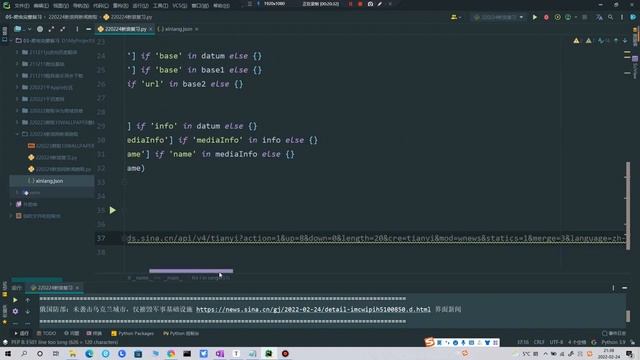Viewport: 640px width, 360px height.
Task: Open the profiler run icon
Action: pos(568,17)
